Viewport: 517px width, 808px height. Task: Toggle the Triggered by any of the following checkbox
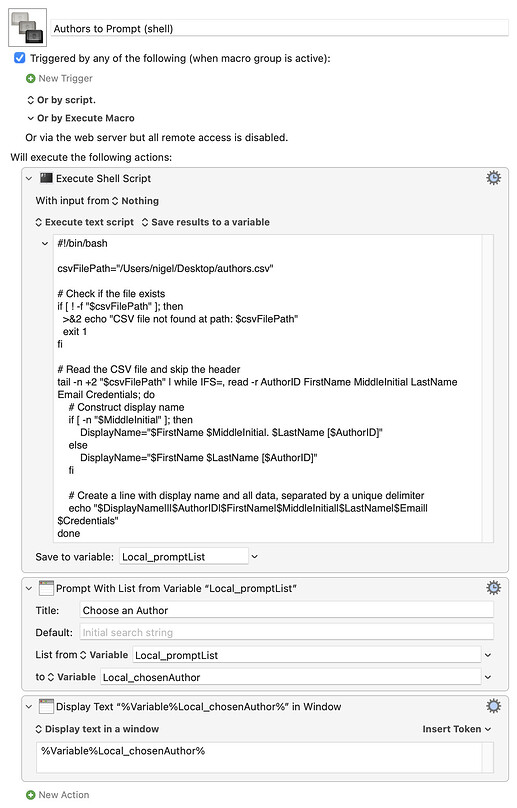[20, 58]
